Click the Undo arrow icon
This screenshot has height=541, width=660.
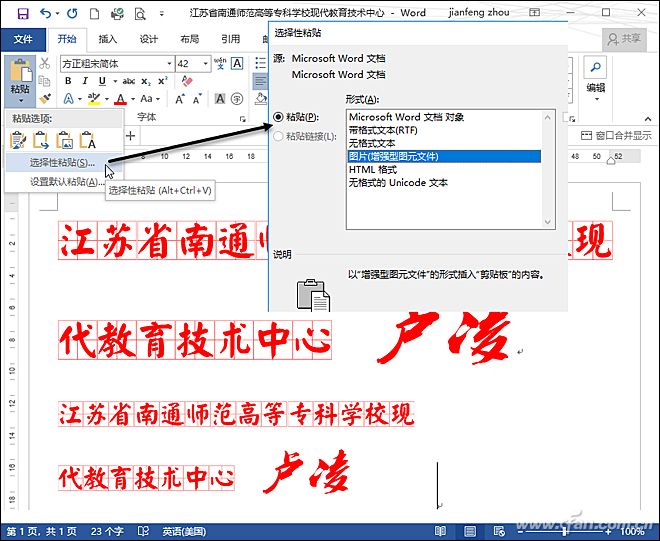[x=45, y=13]
